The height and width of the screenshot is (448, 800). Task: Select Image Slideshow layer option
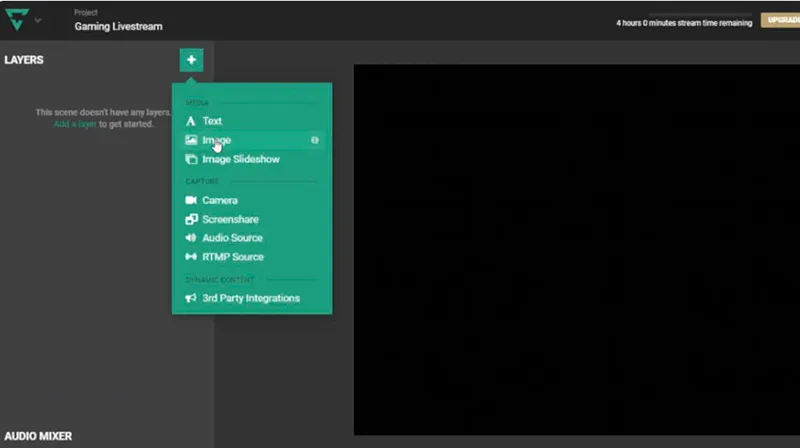point(253,159)
